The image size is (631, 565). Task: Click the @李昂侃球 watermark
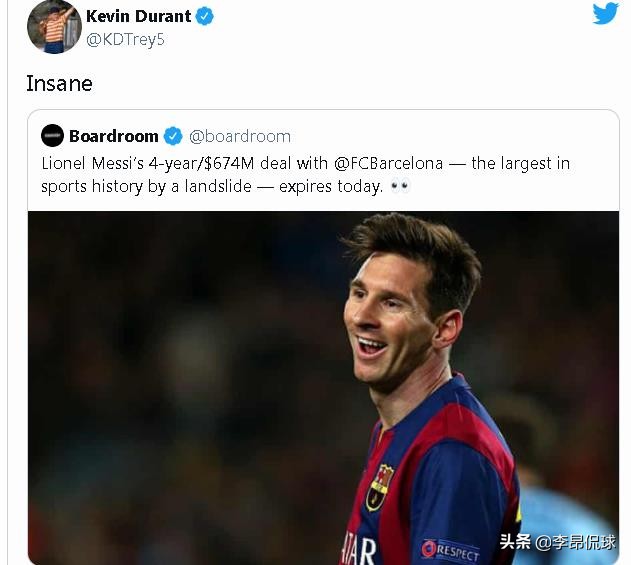coord(575,542)
